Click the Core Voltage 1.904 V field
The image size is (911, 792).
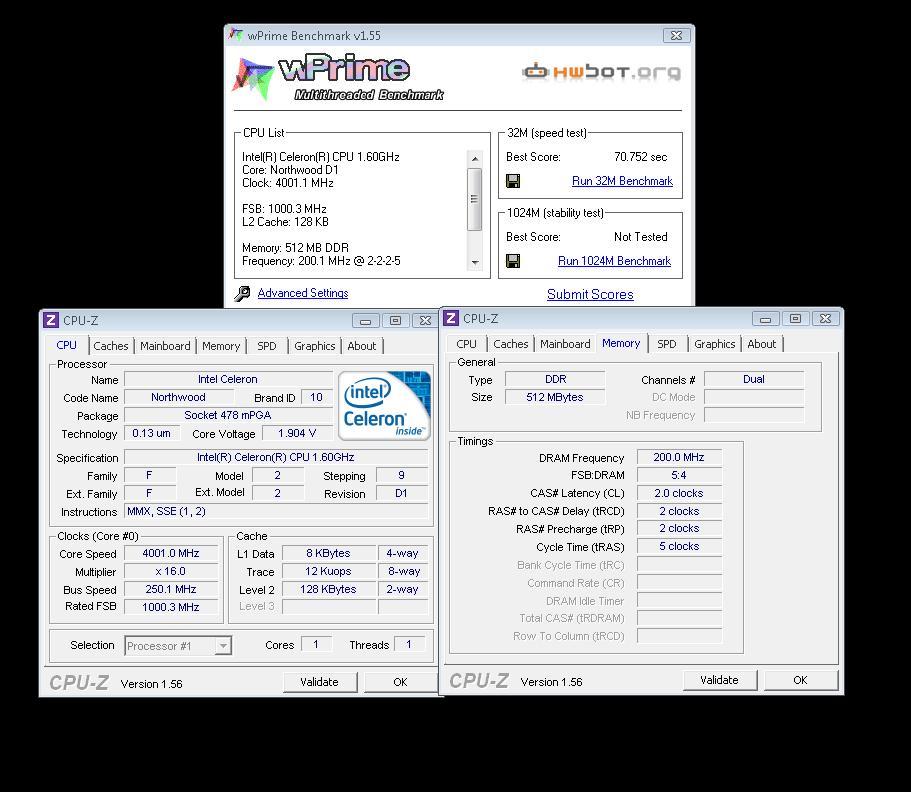click(x=297, y=433)
